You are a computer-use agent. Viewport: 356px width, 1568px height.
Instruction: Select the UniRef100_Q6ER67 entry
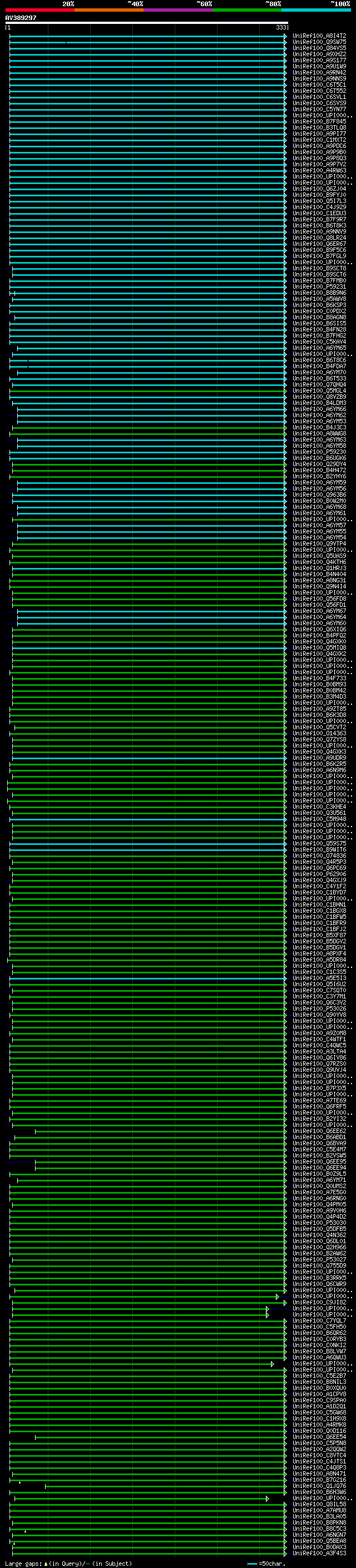[x=319, y=244]
